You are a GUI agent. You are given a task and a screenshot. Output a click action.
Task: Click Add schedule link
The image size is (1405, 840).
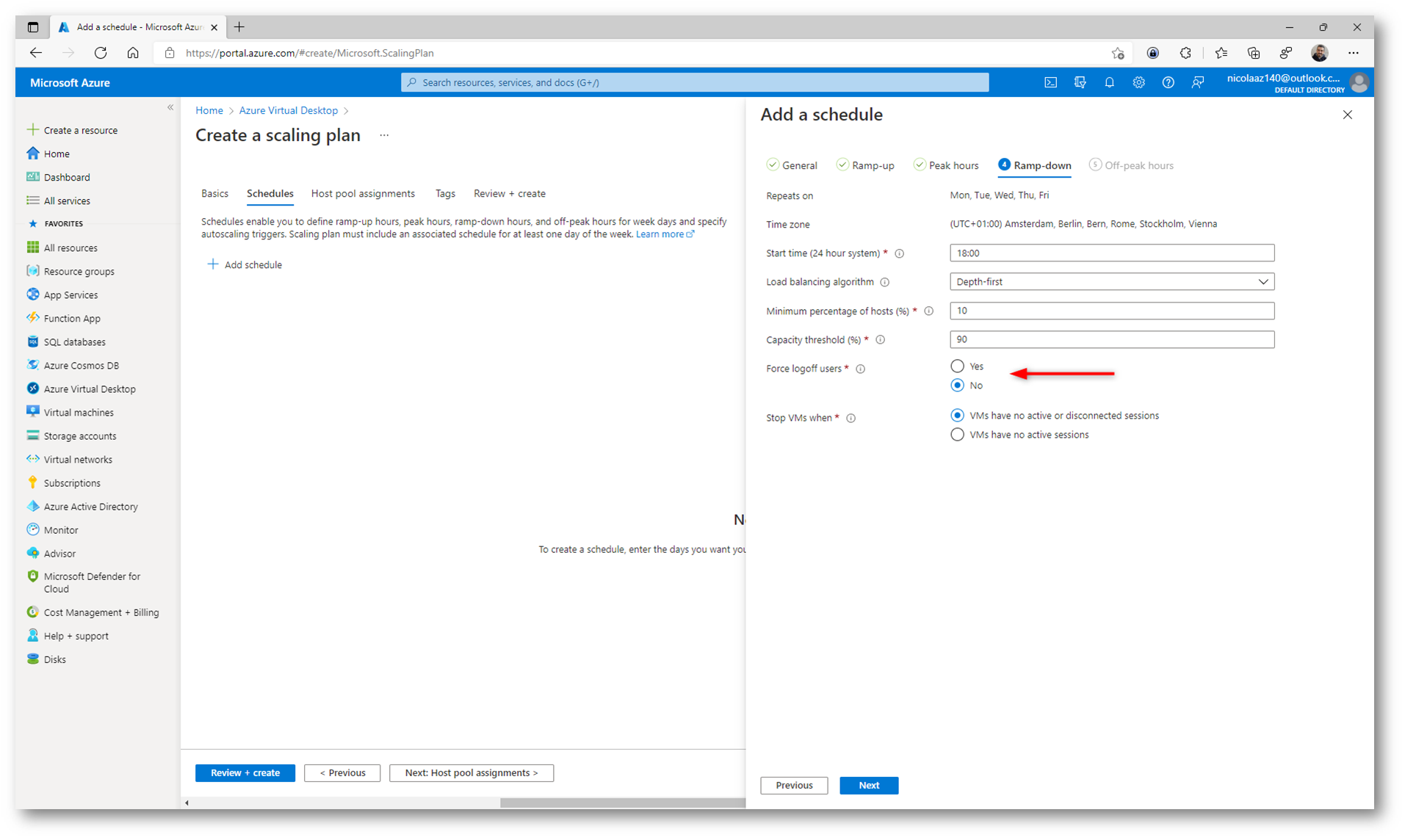click(245, 264)
